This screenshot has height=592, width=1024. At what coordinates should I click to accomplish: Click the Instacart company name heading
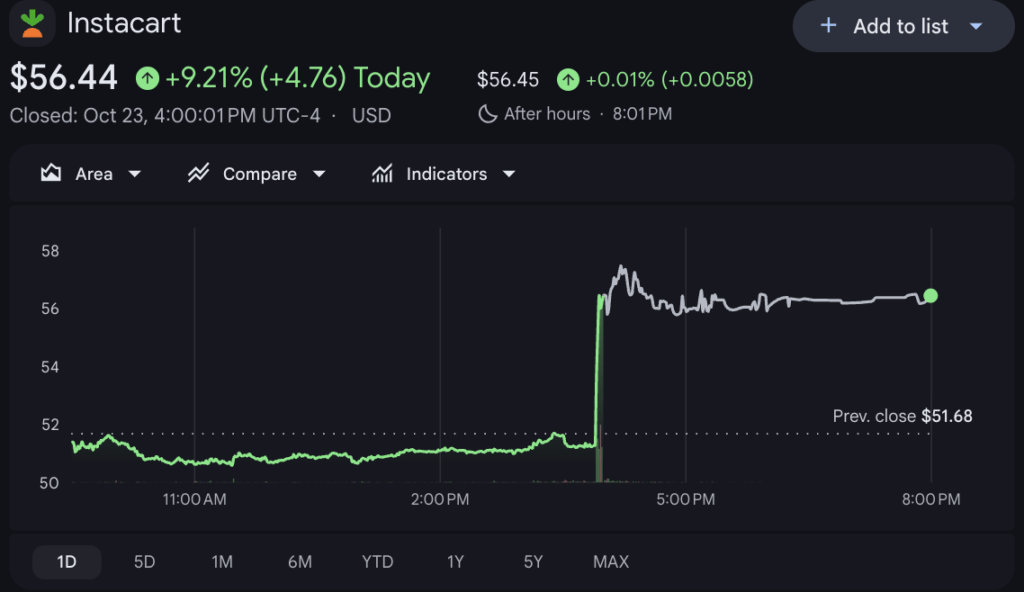click(124, 24)
